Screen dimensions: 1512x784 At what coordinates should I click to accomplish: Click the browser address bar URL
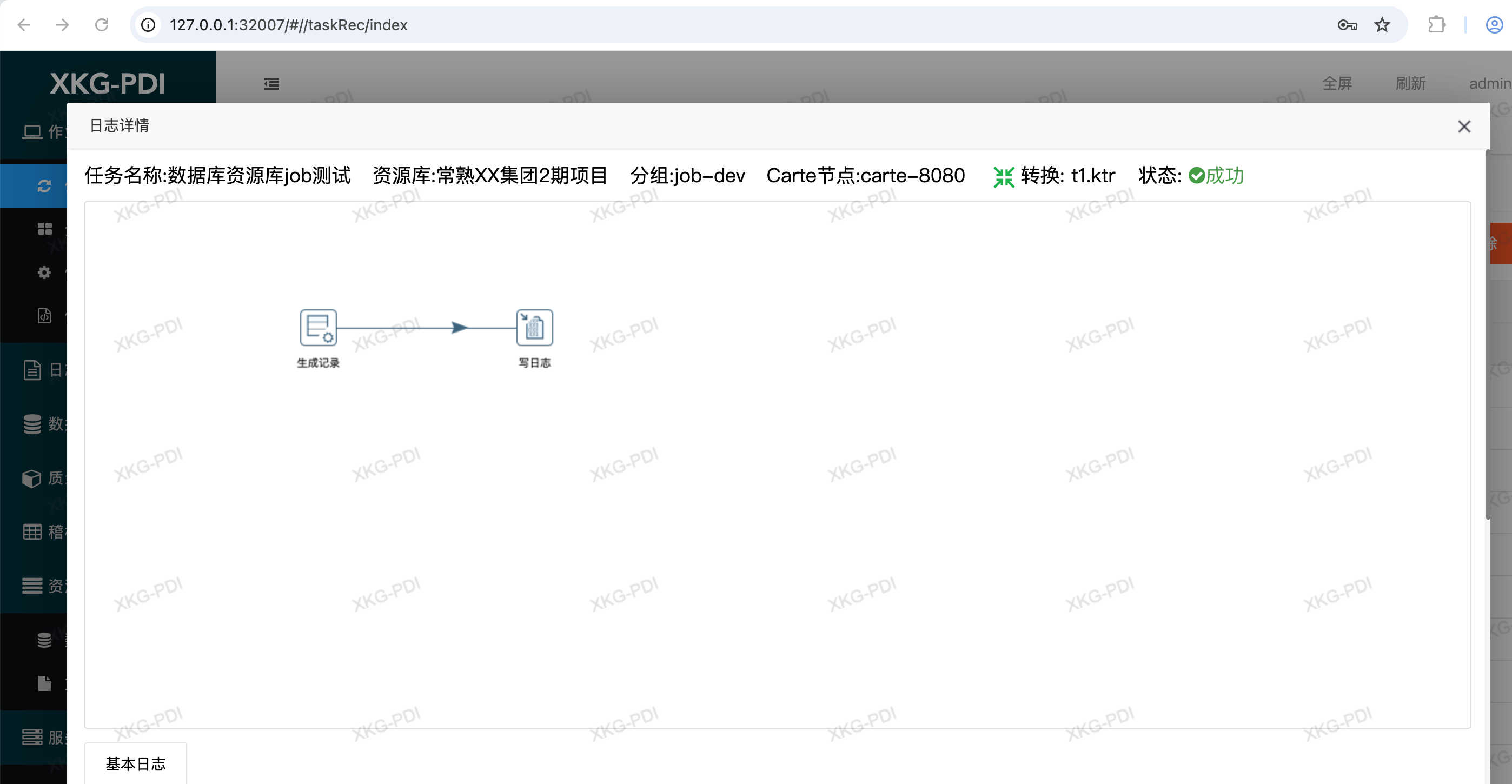pyautogui.click(x=288, y=25)
